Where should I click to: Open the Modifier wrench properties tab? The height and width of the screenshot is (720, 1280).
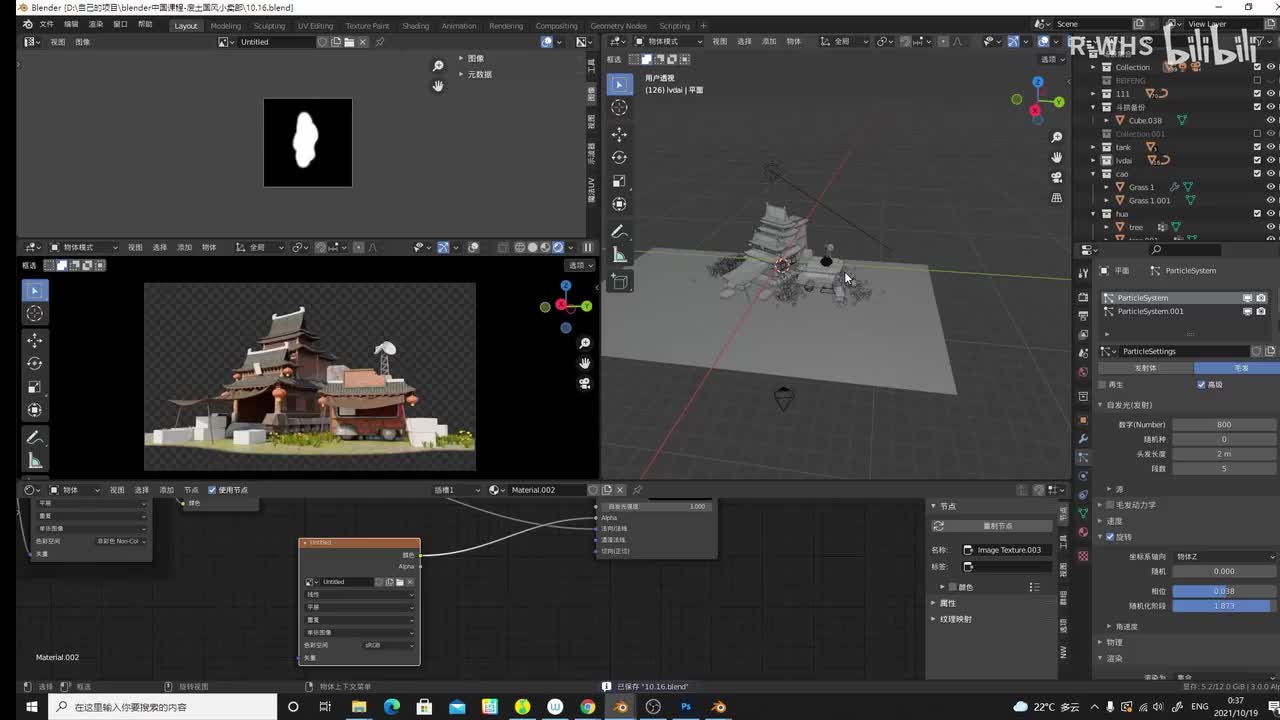tap(1083, 438)
